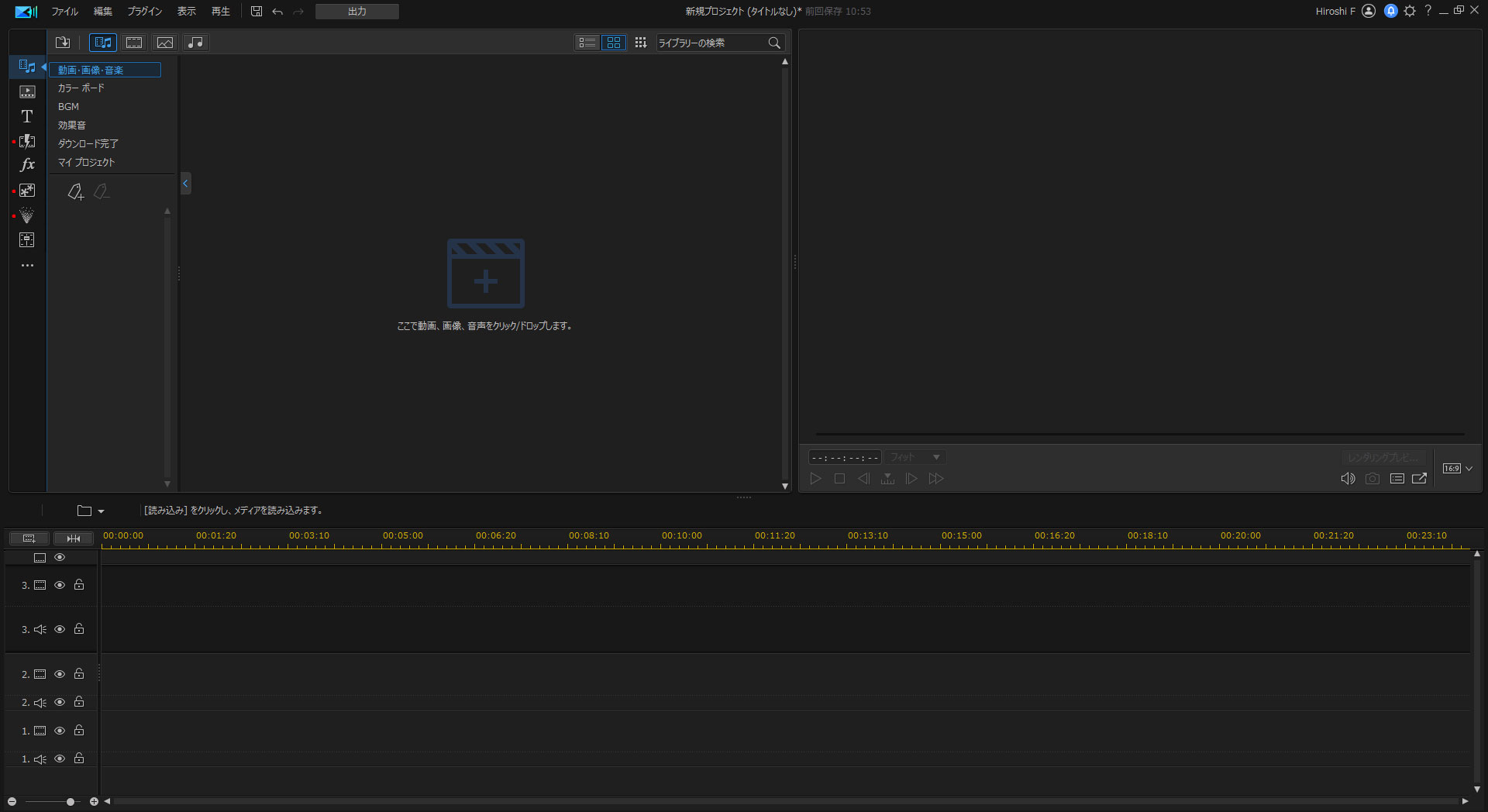Switch the library to grid icon view
This screenshot has width=1488, height=812.
[614, 43]
